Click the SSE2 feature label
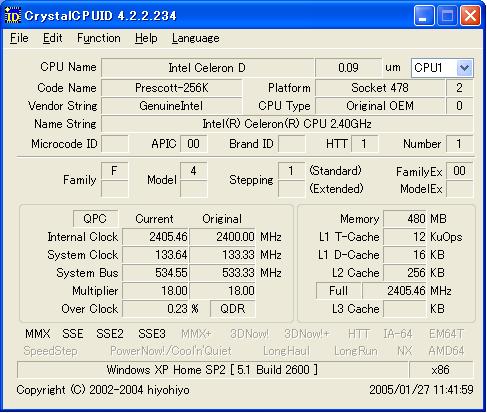The width and height of the screenshot is (487, 413). 110,334
